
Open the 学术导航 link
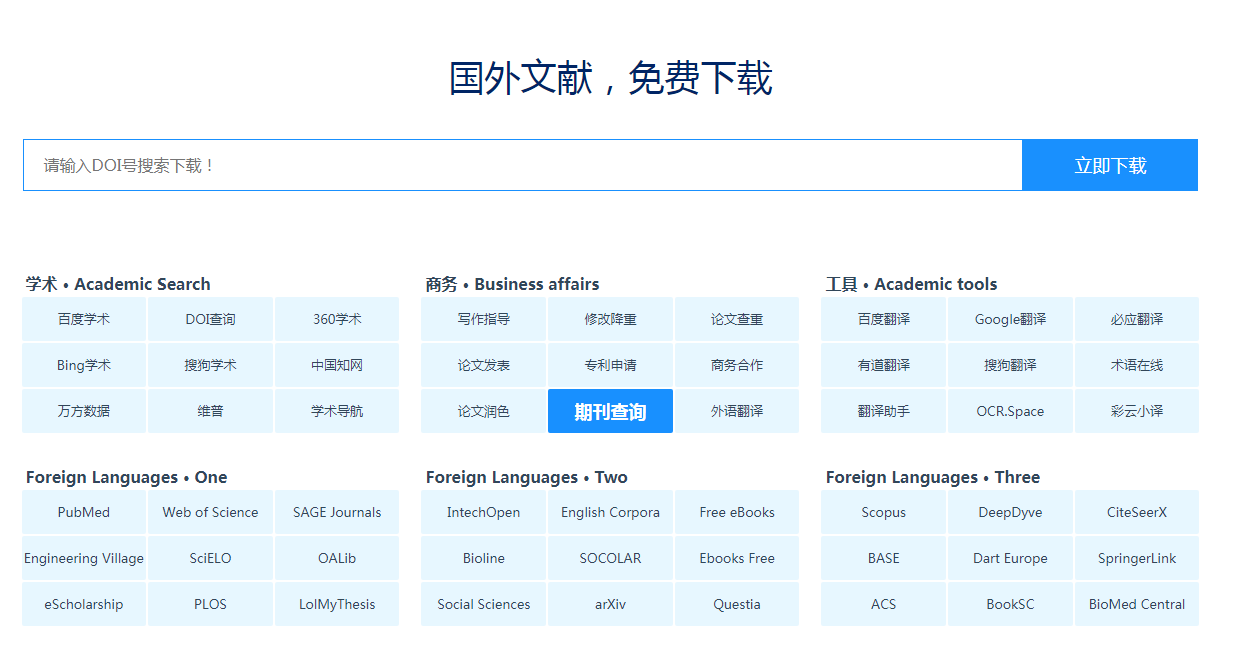[337, 411]
